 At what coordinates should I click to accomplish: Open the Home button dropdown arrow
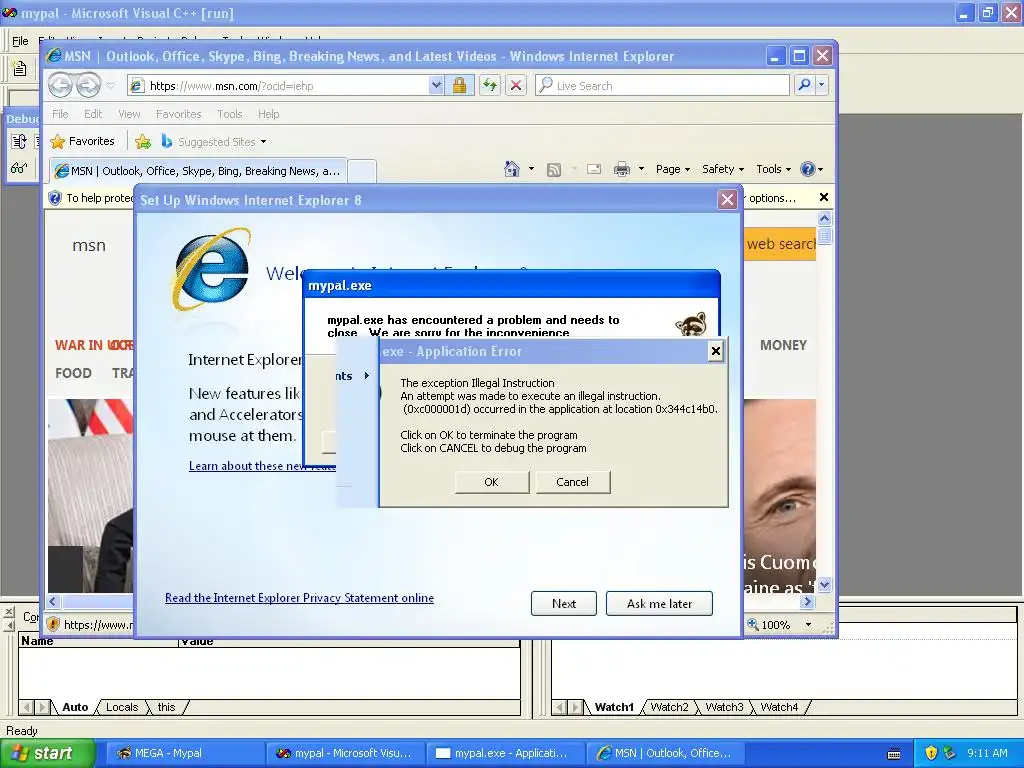(x=531, y=169)
